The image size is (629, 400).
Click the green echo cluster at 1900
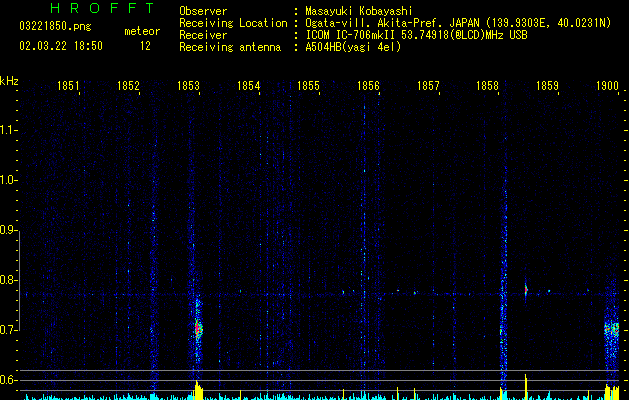coord(612,330)
